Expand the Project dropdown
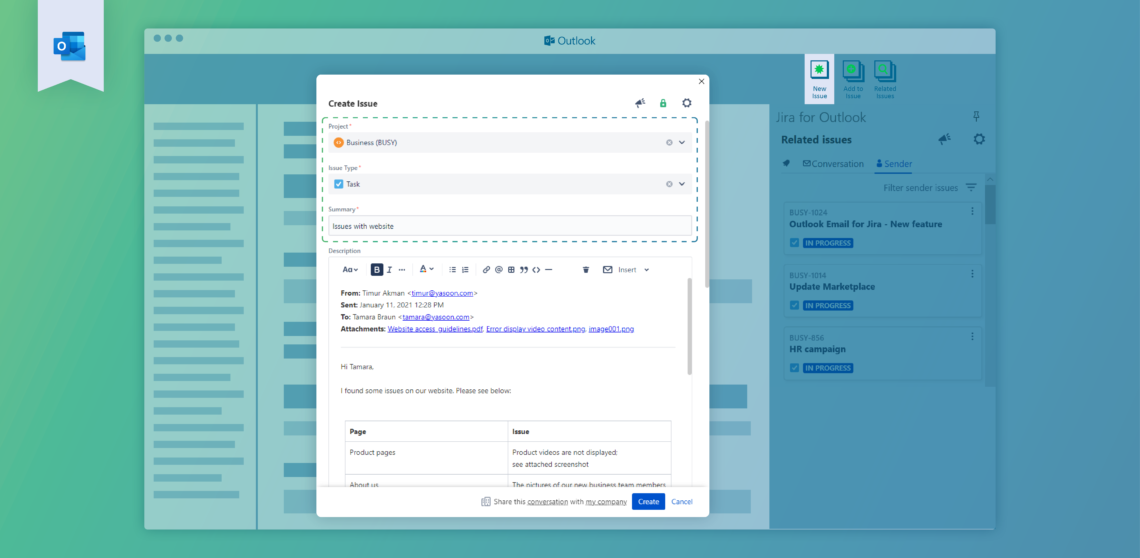This screenshot has width=1140, height=558. (x=682, y=143)
